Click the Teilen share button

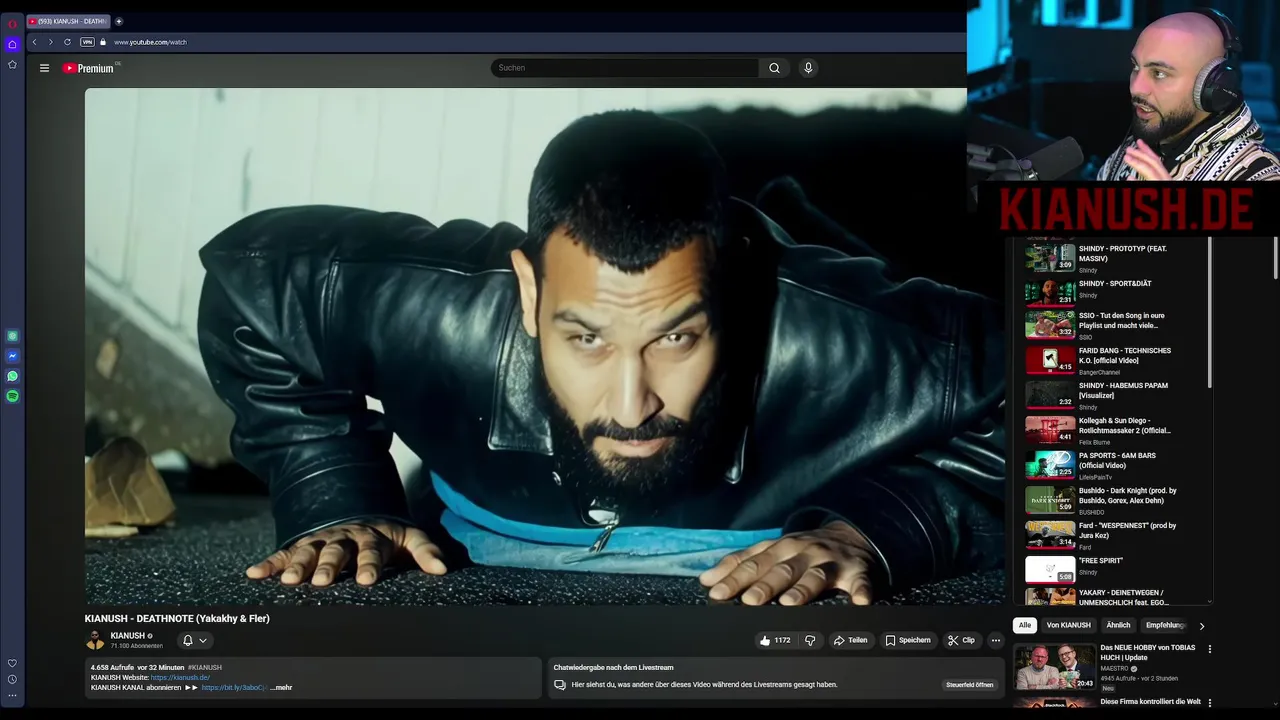(850, 640)
